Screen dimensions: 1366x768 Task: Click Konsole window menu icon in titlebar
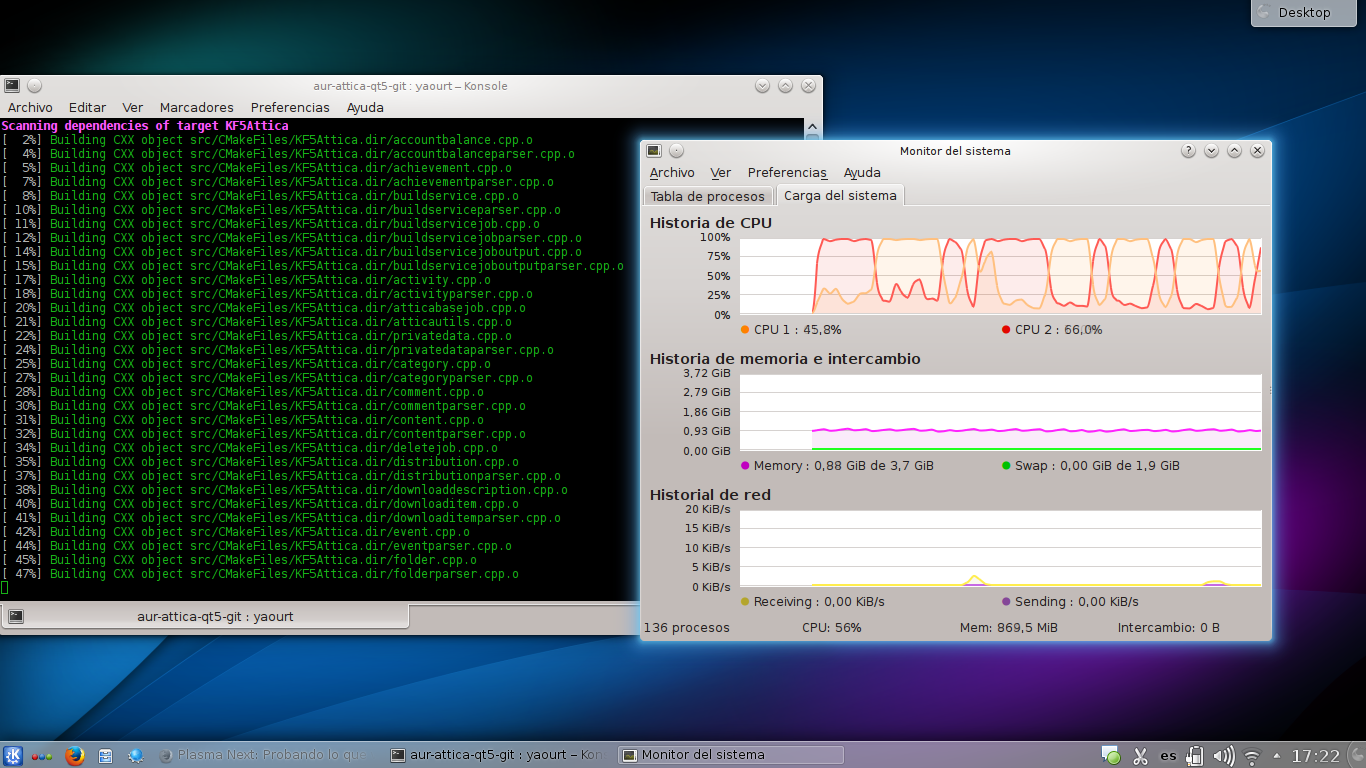click(12, 86)
